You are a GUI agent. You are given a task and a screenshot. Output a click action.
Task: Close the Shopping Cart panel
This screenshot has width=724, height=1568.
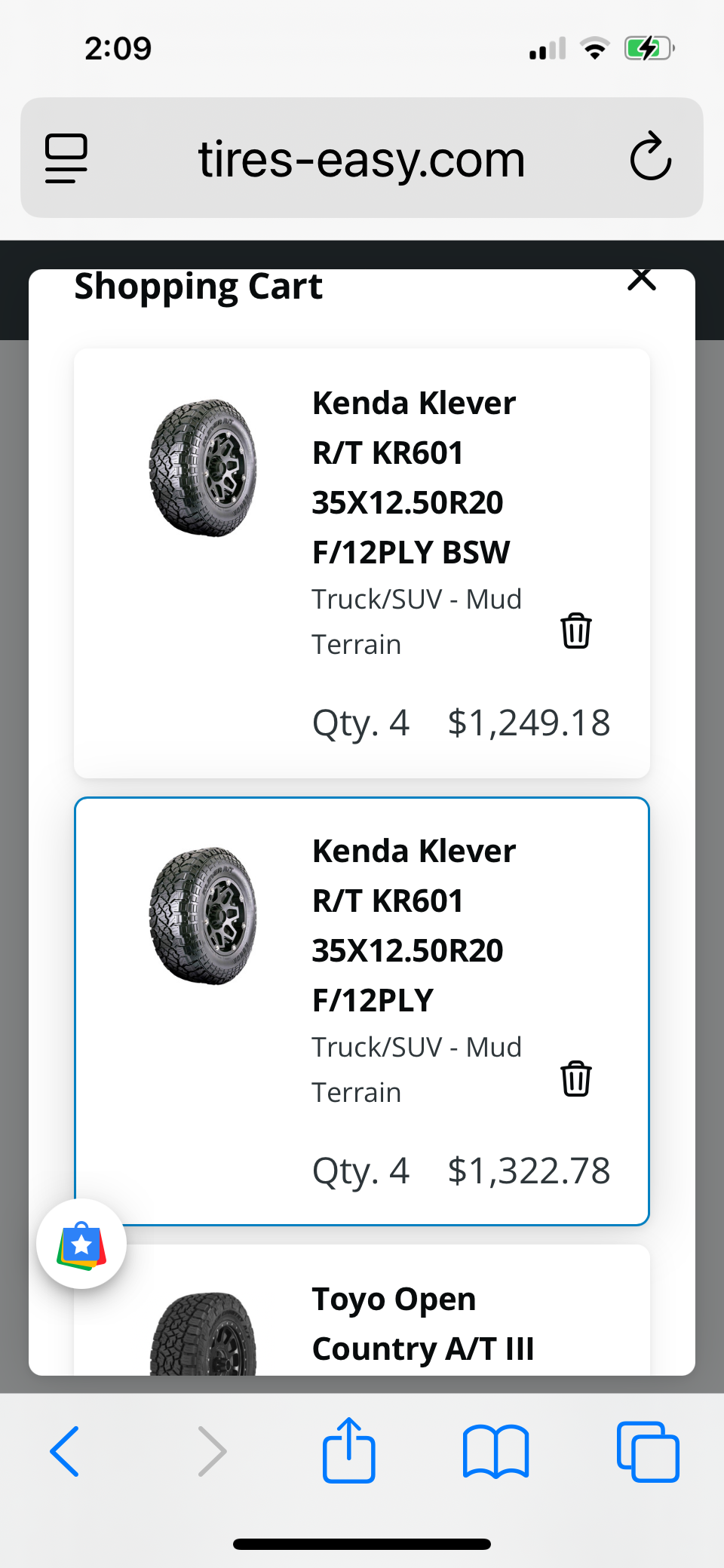(642, 279)
